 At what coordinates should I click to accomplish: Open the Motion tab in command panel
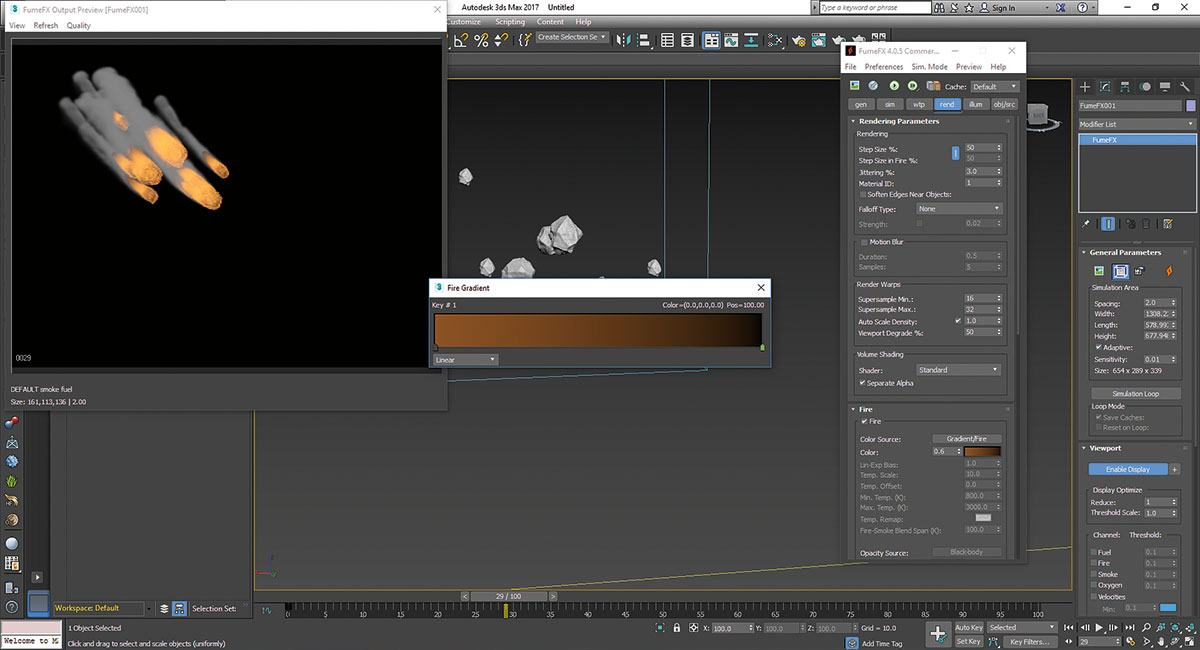point(1146,87)
